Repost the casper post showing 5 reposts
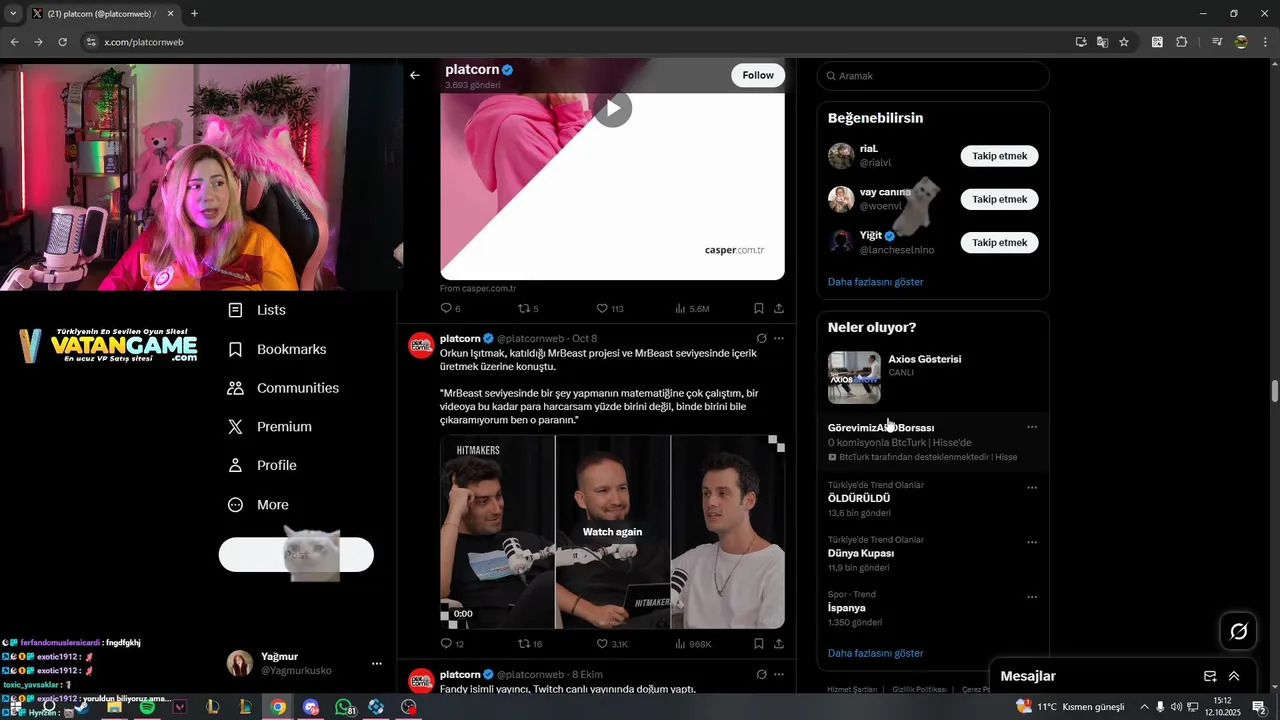Viewport: 1280px width, 720px height. coord(528,309)
